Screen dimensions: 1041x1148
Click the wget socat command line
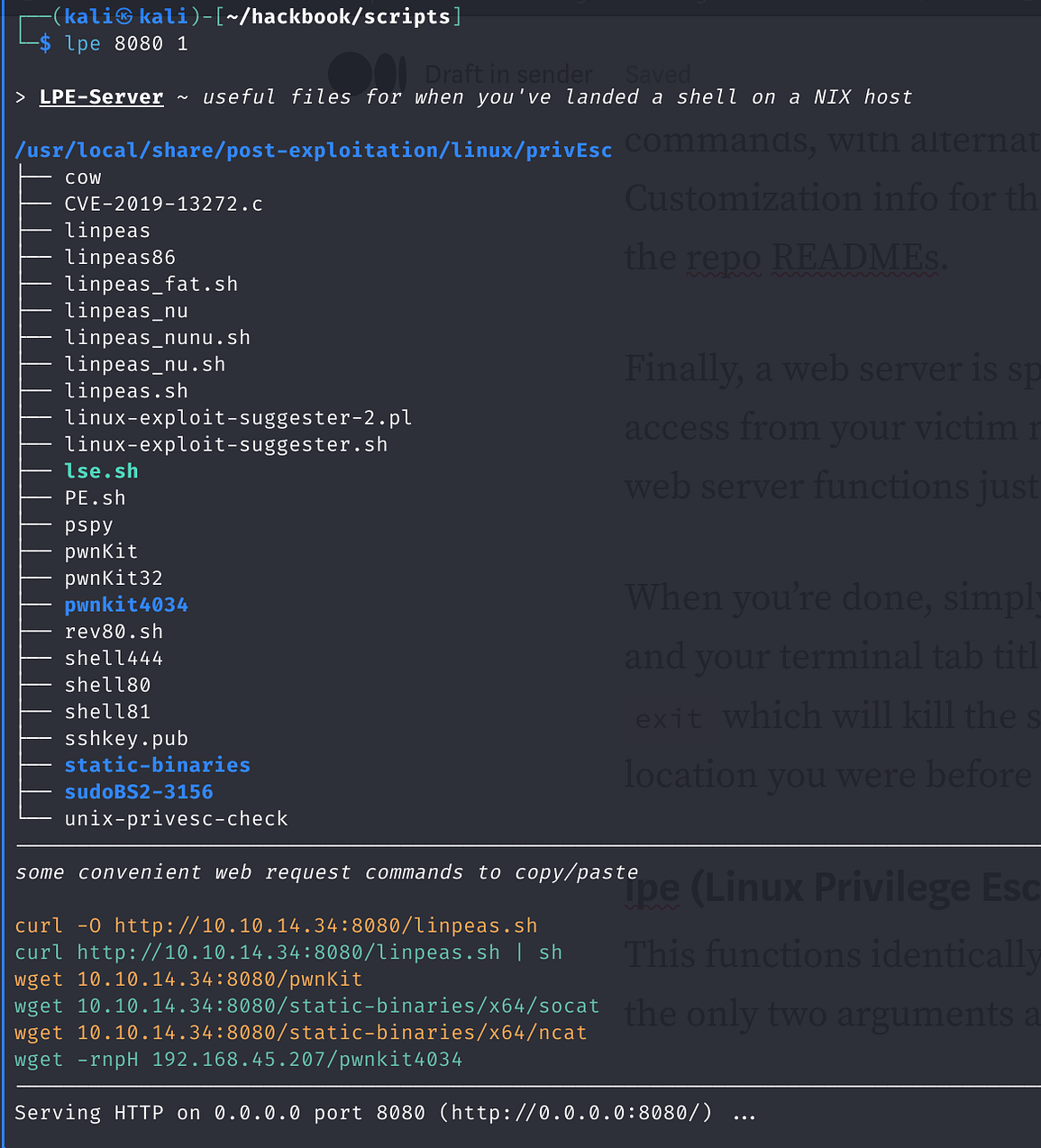(x=307, y=1007)
